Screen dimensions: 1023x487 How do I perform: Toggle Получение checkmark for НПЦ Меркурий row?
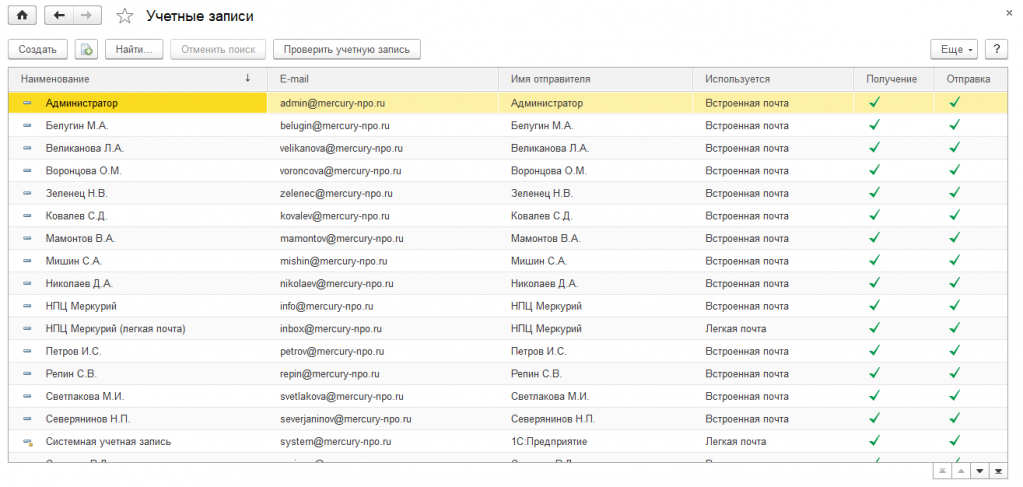(873, 306)
